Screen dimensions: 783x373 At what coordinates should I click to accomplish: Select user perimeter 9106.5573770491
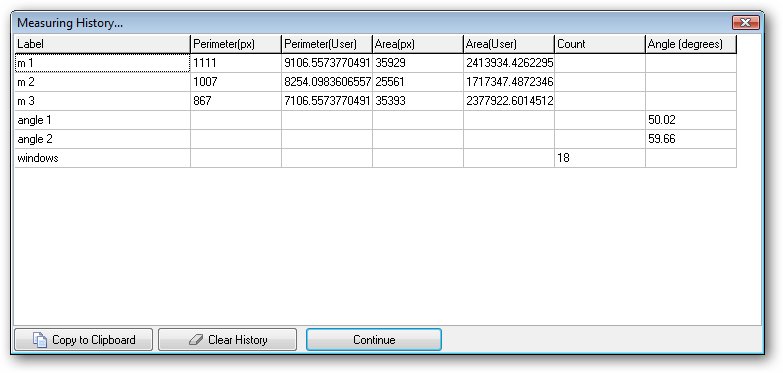(327, 63)
